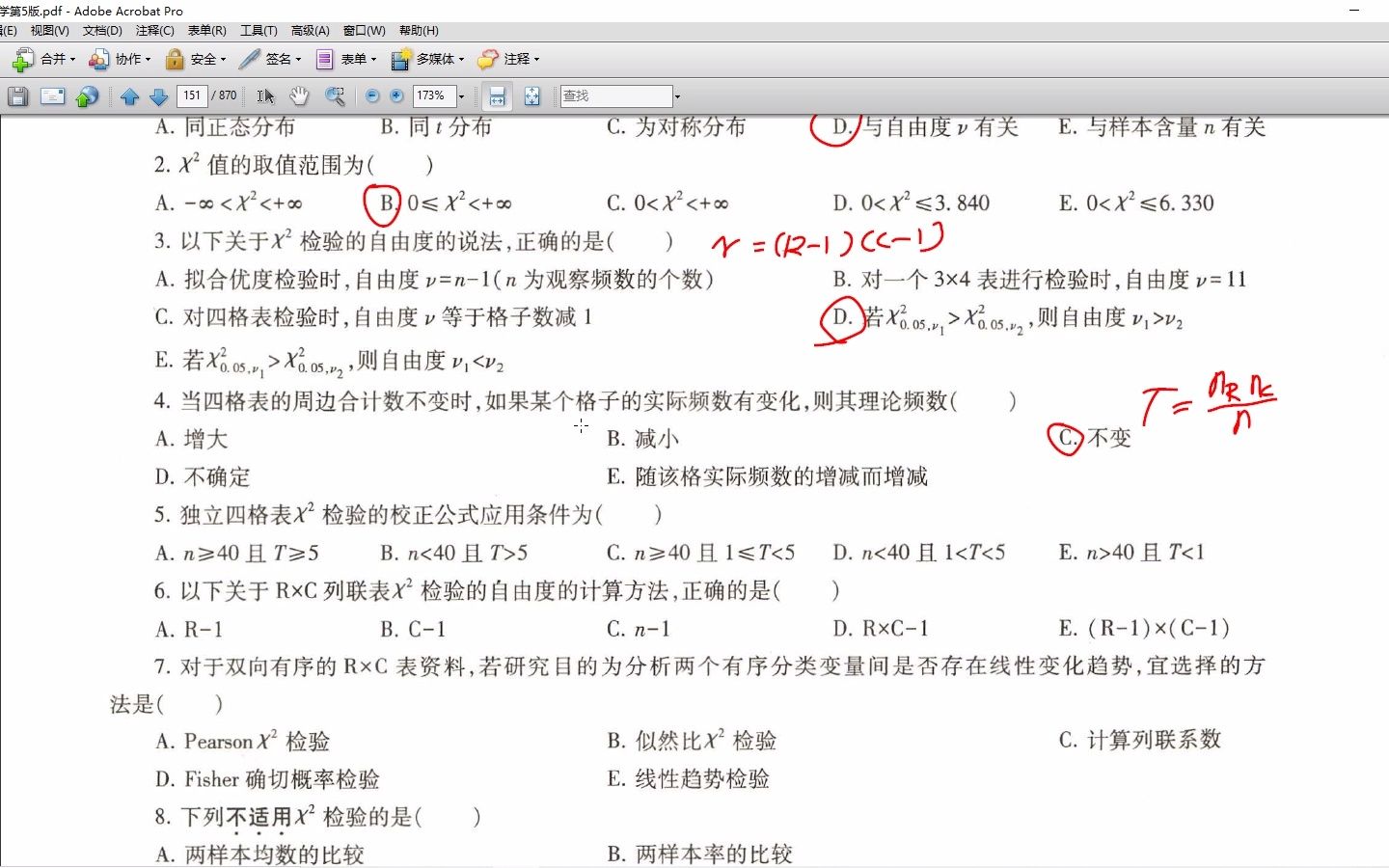Click the 安全 (Secure) padlock icon
The height and width of the screenshot is (868, 1389).
tap(175, 59)
